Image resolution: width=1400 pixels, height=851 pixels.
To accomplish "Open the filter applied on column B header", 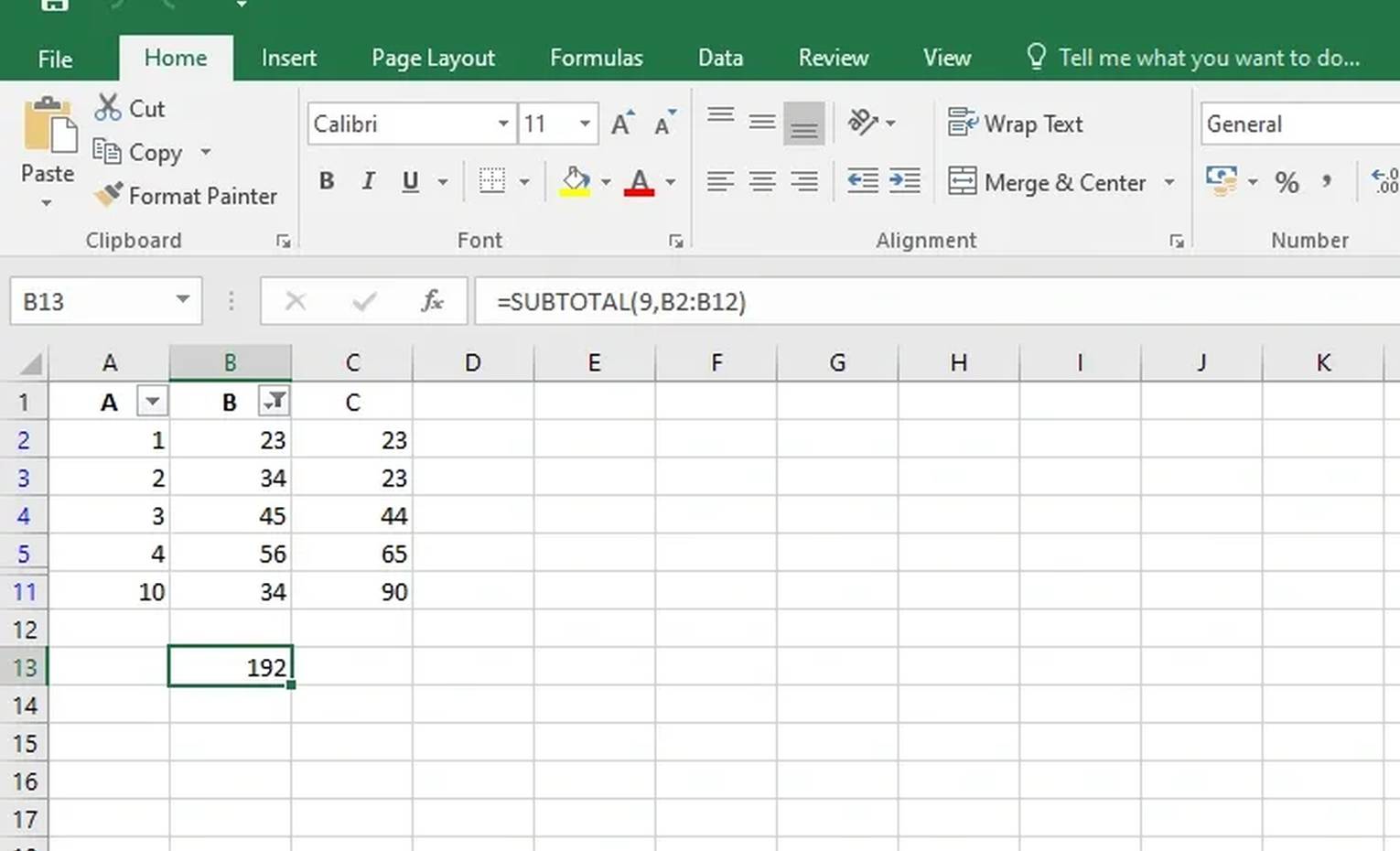I will click(x=274, y=401).
